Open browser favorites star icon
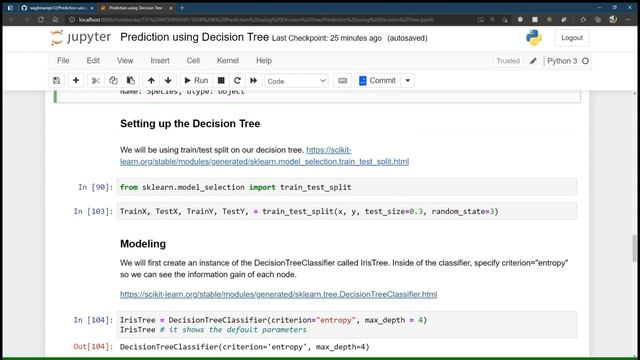Image resolution: width=640 pixels, height=360 pixels. (x=583, y=20)
